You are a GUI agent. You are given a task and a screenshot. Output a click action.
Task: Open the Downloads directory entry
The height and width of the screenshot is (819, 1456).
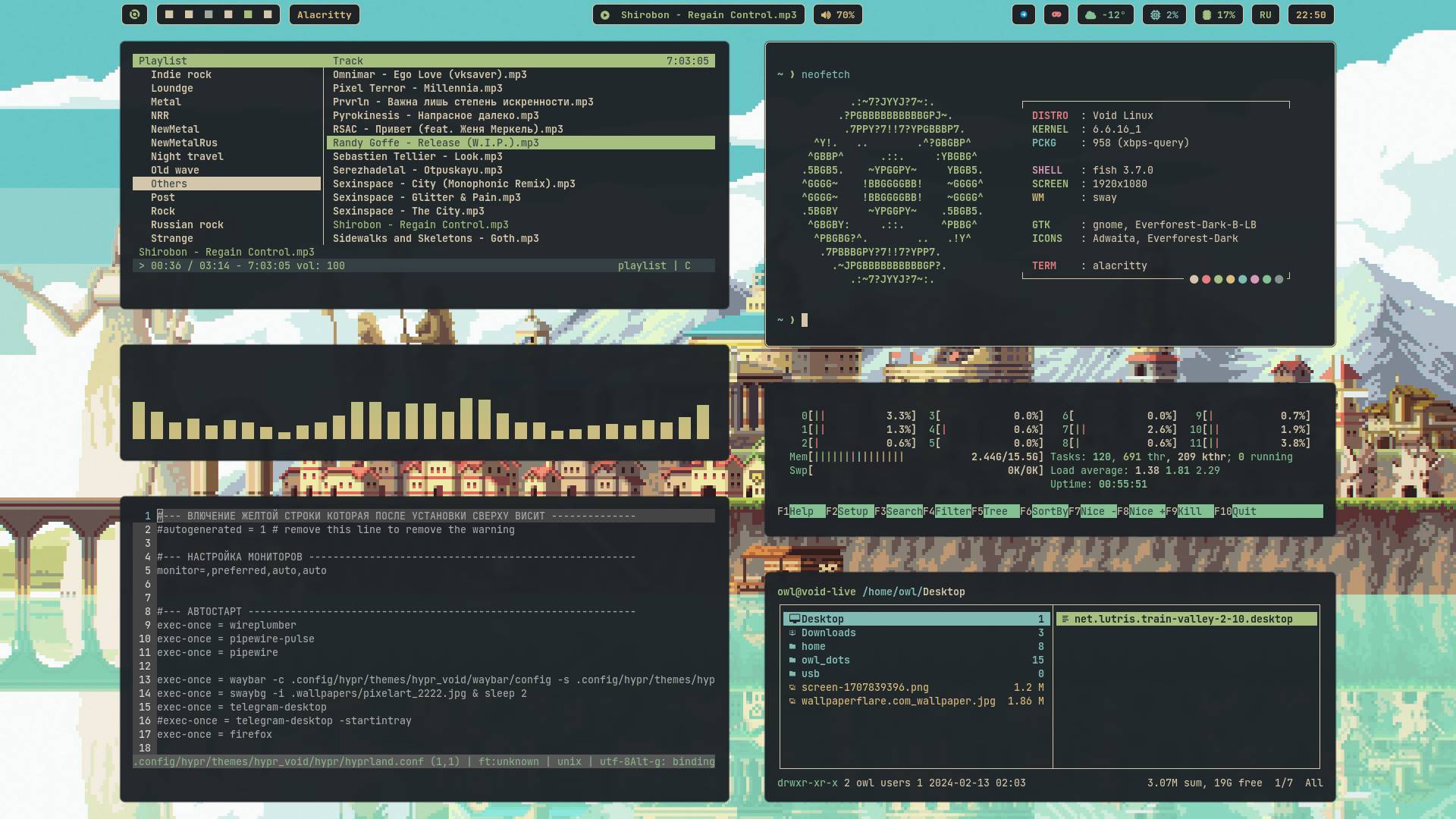pyautogui.click(x=828, y=632)
